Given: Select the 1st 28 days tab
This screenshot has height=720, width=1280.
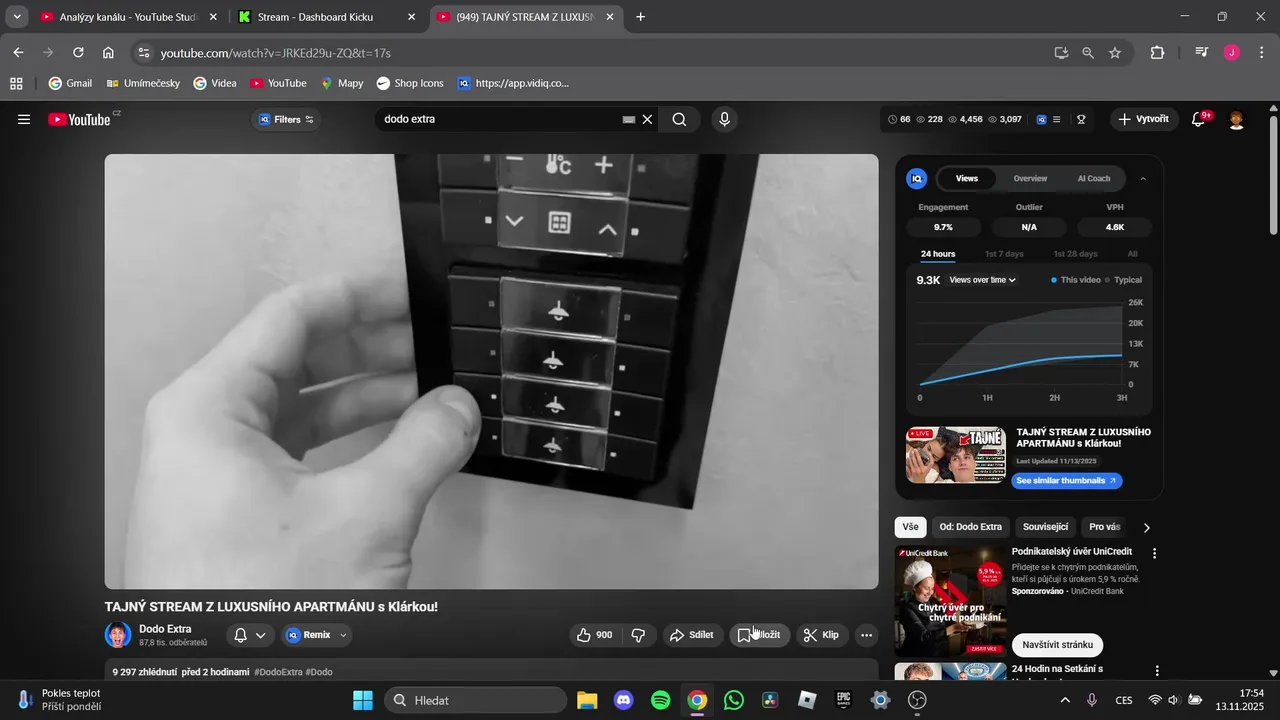Looking at the screenshot, I should (1076, 254).
